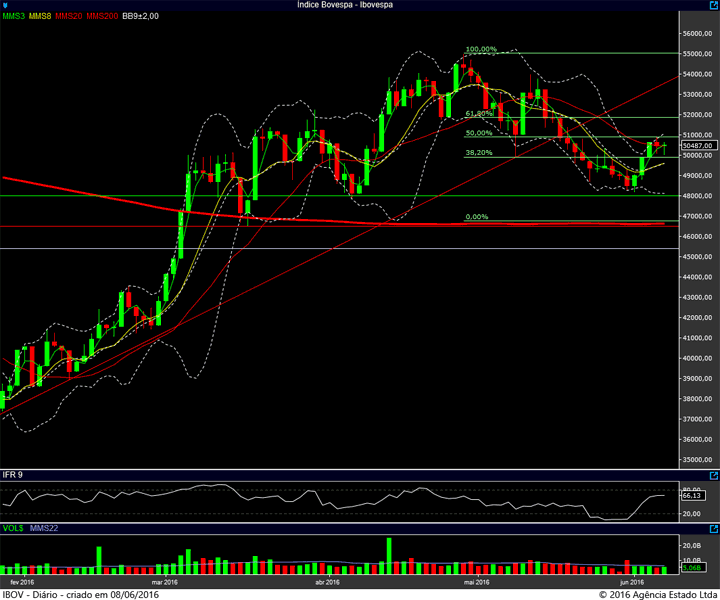Click the current price tag 50487,00
Image resolution: width=720 pixels, height=600 pixels.
[x=698, y=146]
